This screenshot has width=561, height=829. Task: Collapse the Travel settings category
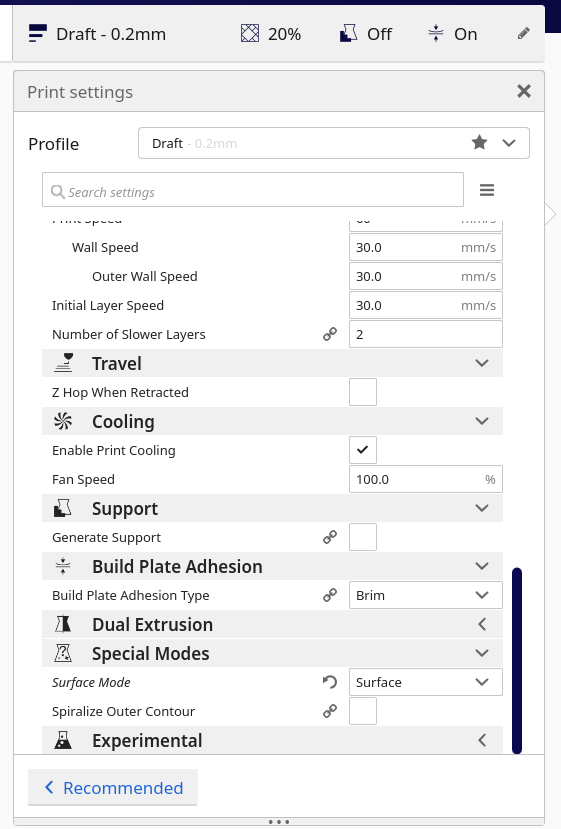point(272,363)
